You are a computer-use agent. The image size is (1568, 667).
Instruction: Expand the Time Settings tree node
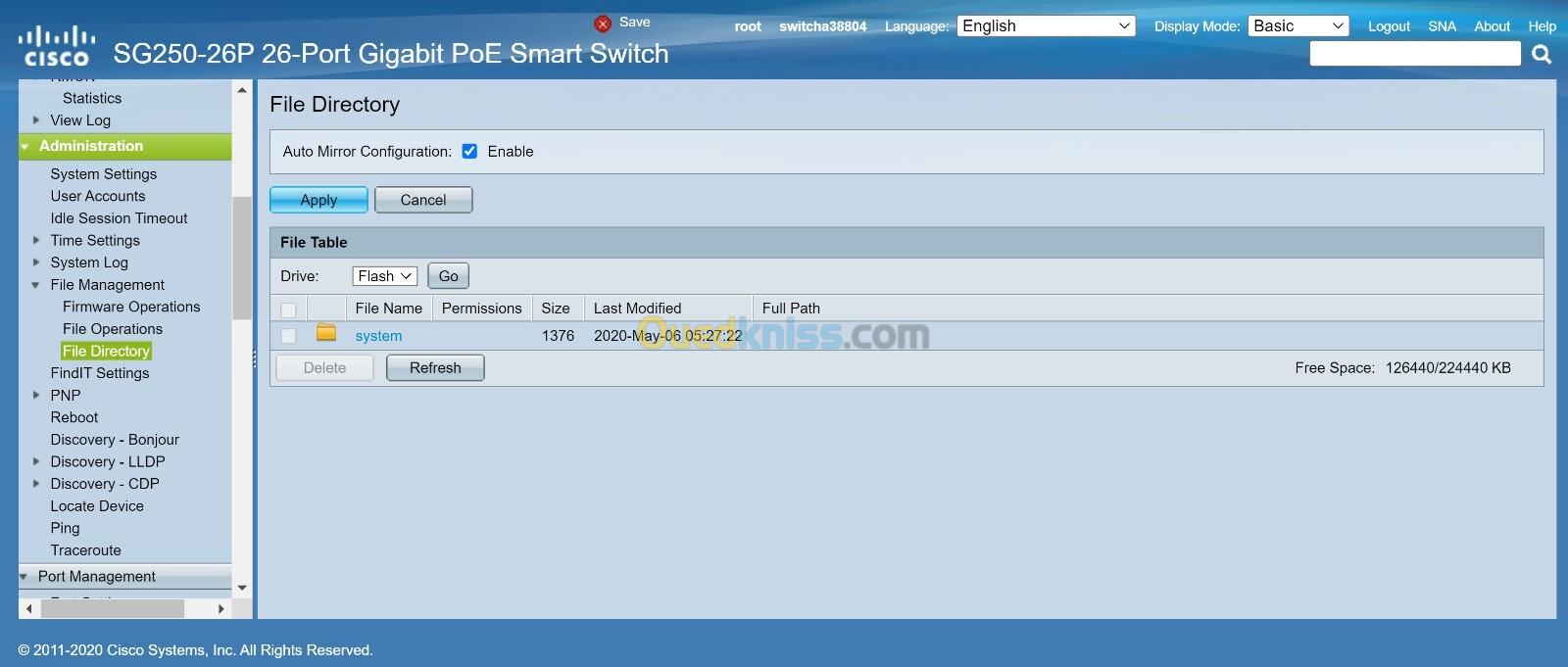(x=36, y=240)
